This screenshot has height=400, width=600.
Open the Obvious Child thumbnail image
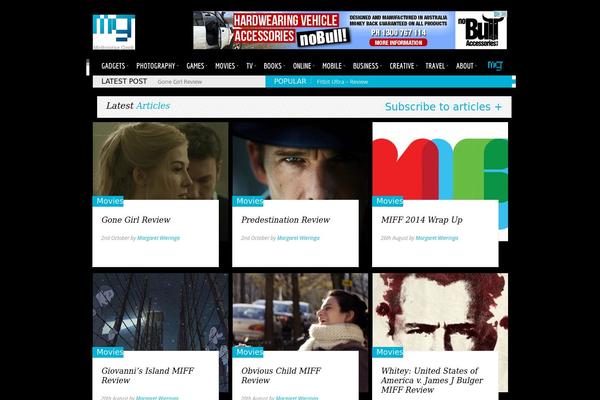300,312
